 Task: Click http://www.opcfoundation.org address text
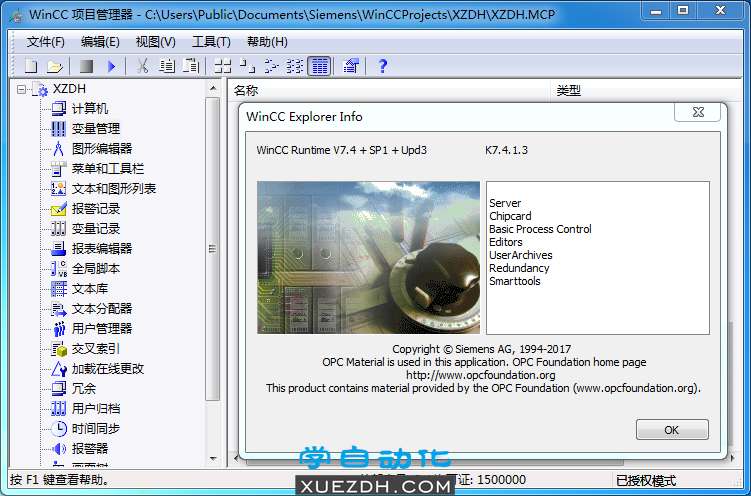(481, 375)
